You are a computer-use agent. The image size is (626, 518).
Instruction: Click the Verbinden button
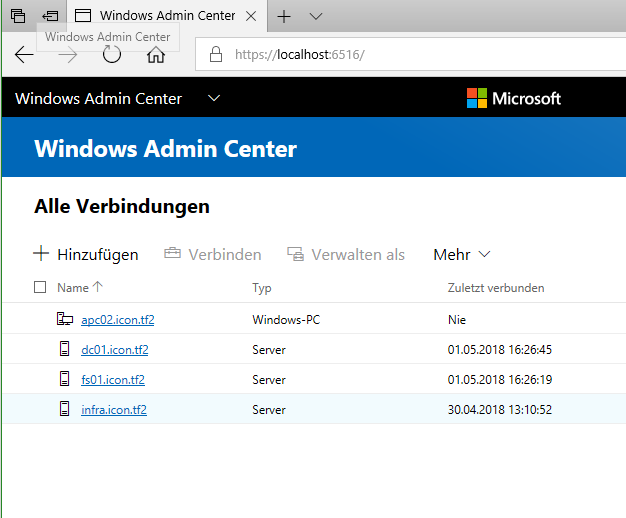213,254
